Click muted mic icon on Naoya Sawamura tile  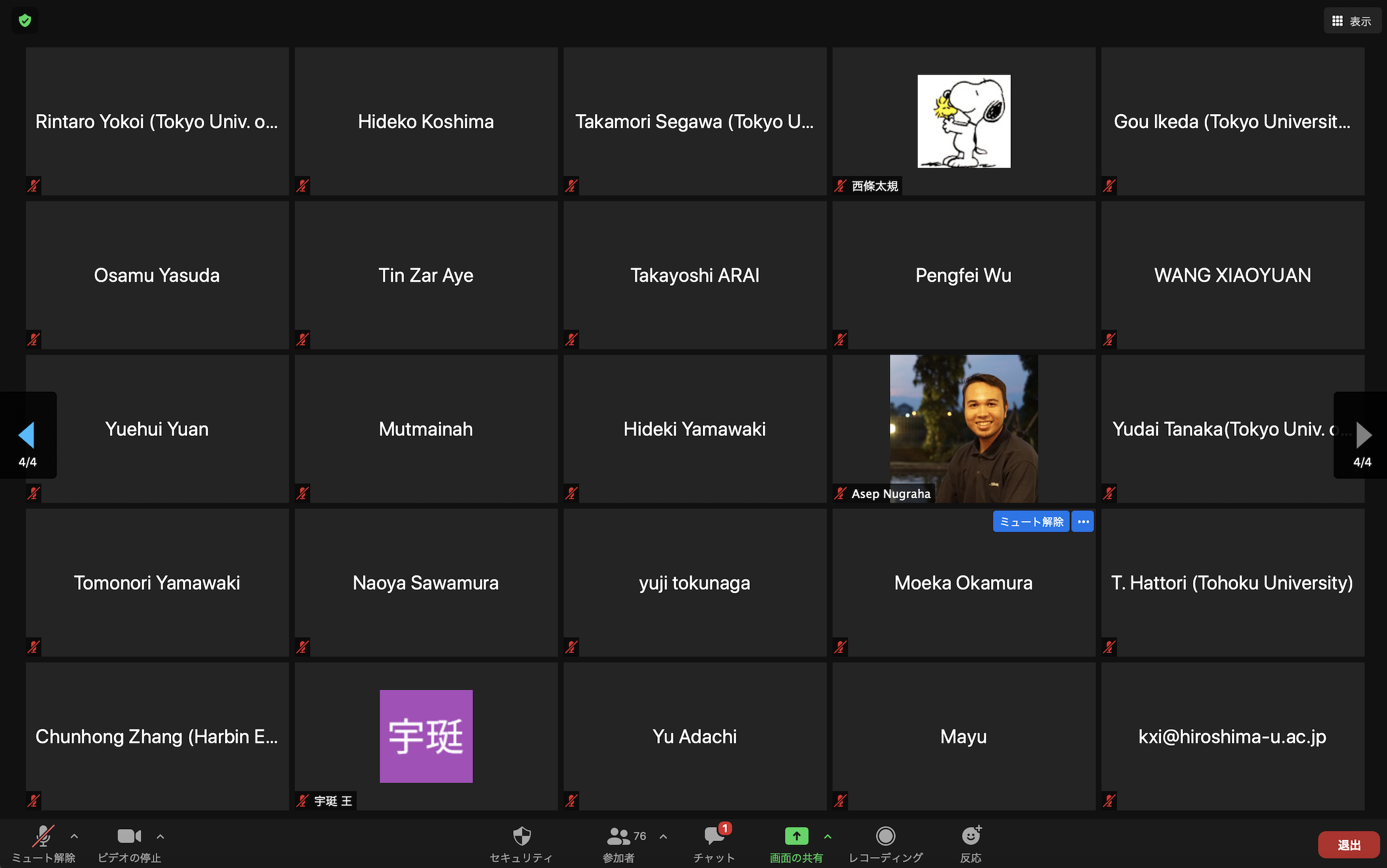point(302,647)
